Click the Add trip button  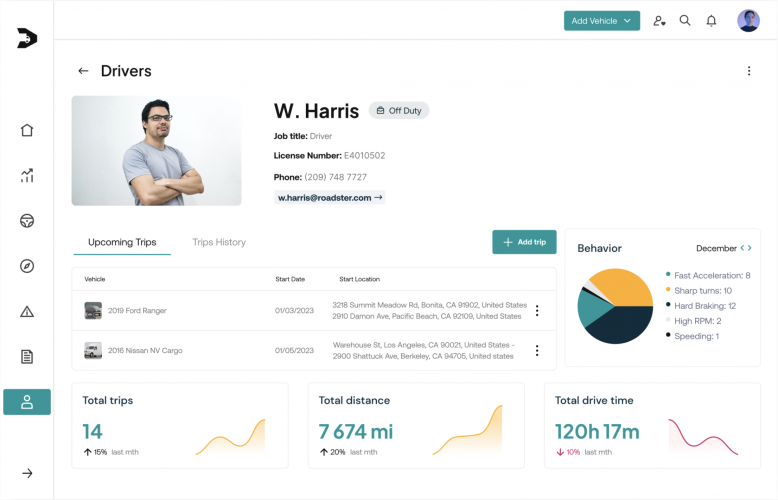[x=524, y=242]
